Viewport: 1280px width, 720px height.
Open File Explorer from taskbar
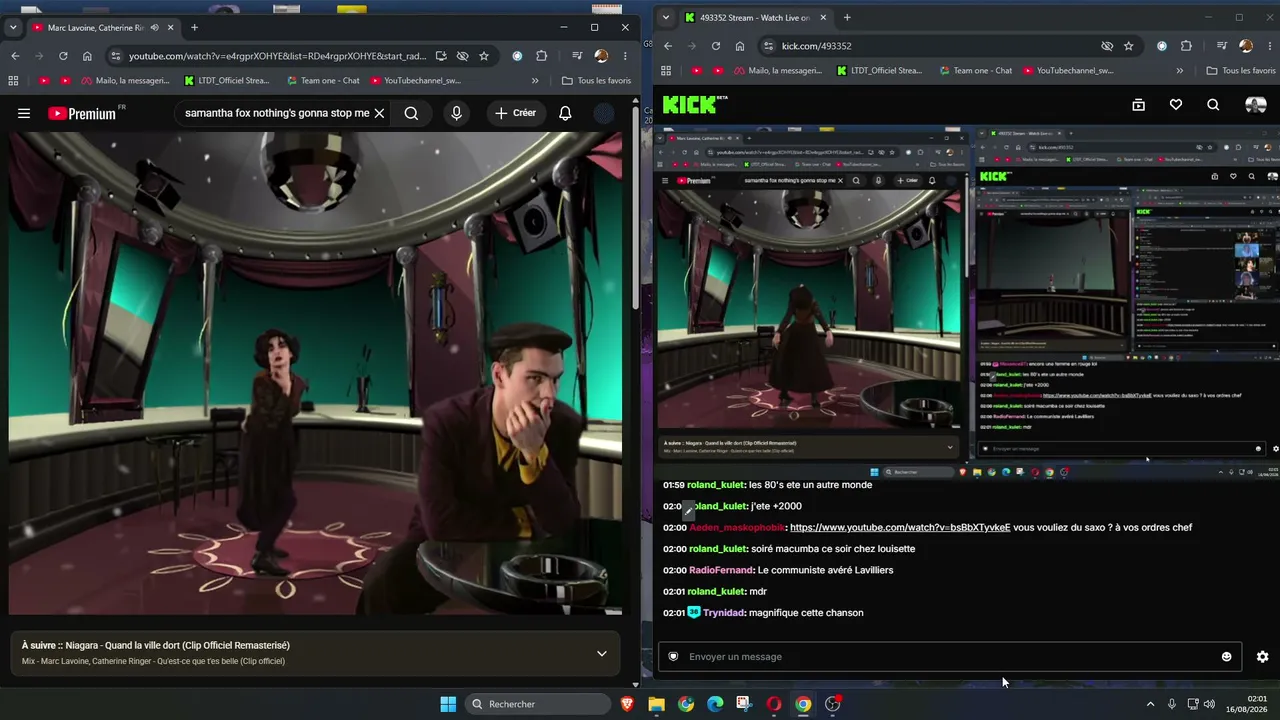656,704
